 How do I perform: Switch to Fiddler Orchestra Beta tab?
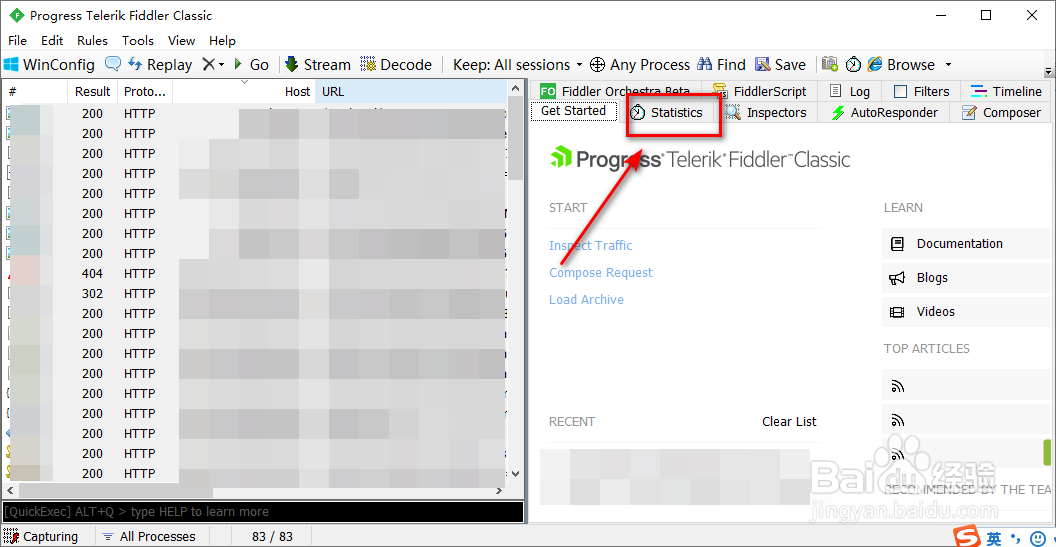tap(615, 91)
